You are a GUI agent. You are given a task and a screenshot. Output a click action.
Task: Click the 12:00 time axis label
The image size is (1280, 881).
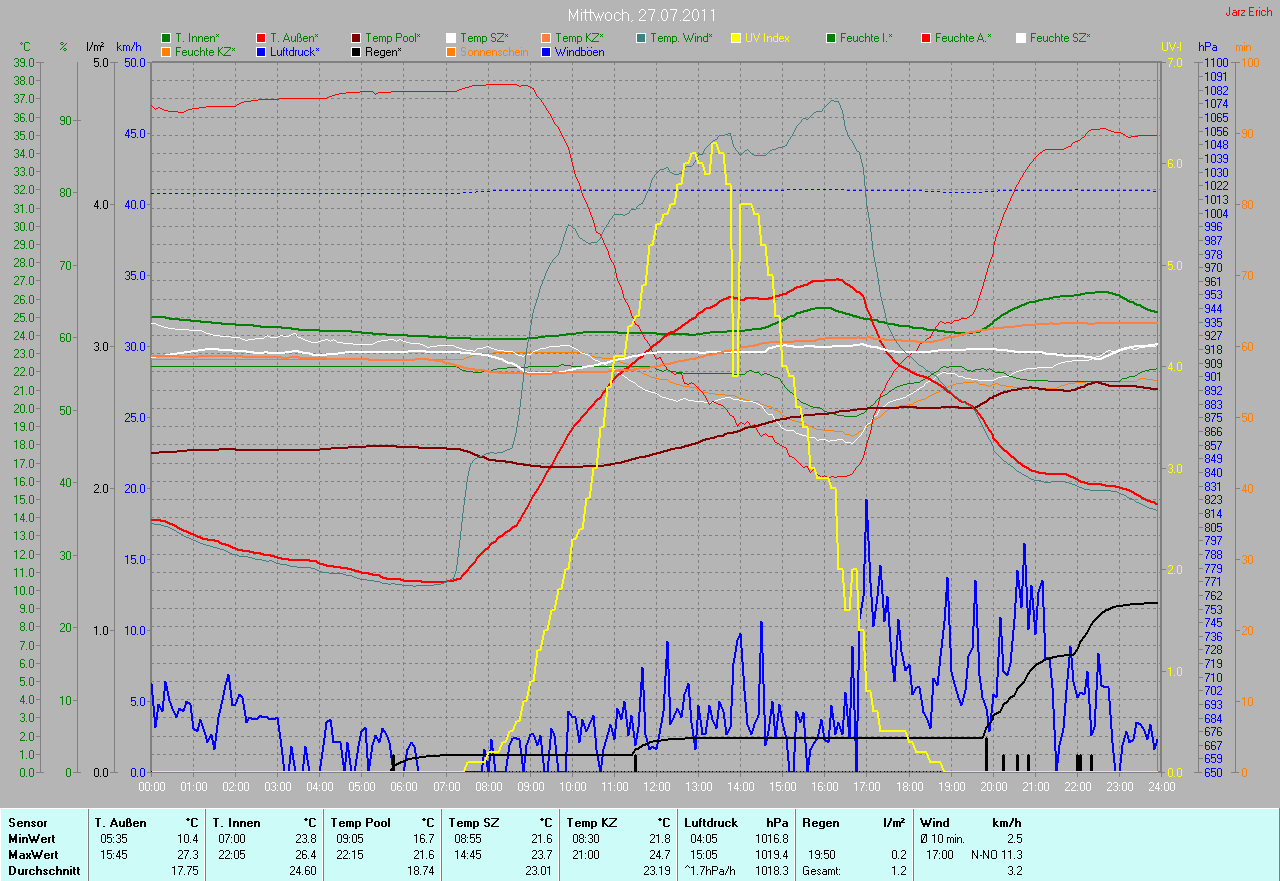click(x=656, y=787)
